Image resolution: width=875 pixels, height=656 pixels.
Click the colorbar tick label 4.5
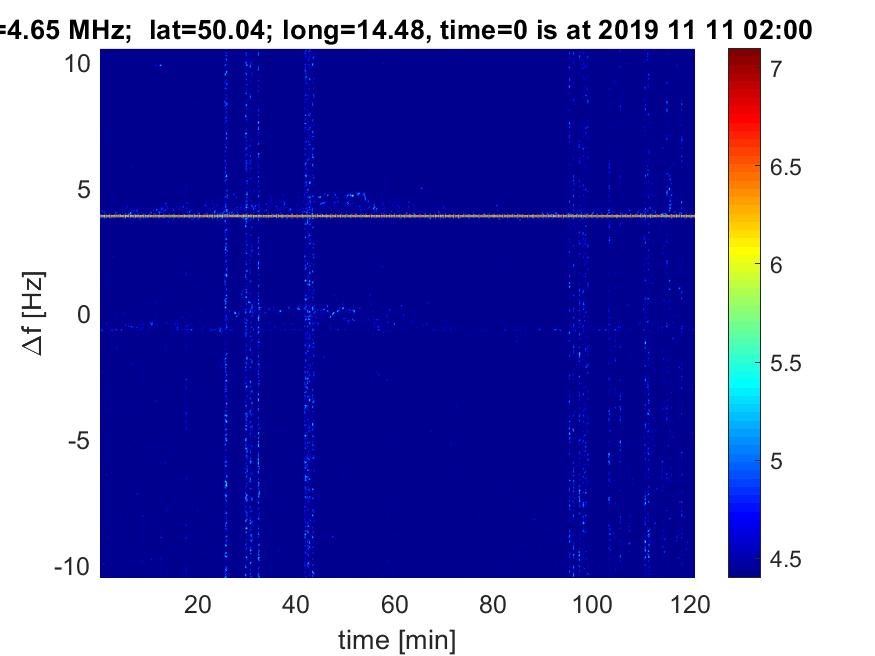tap(785, 558)
